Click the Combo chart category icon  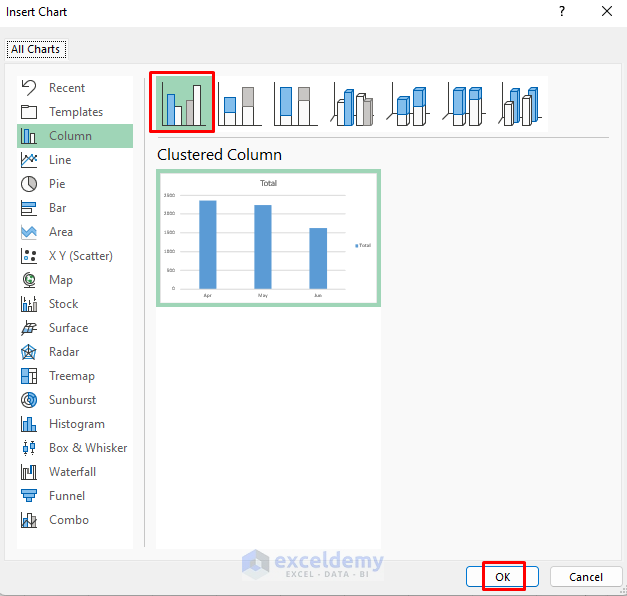coord(29,520)
